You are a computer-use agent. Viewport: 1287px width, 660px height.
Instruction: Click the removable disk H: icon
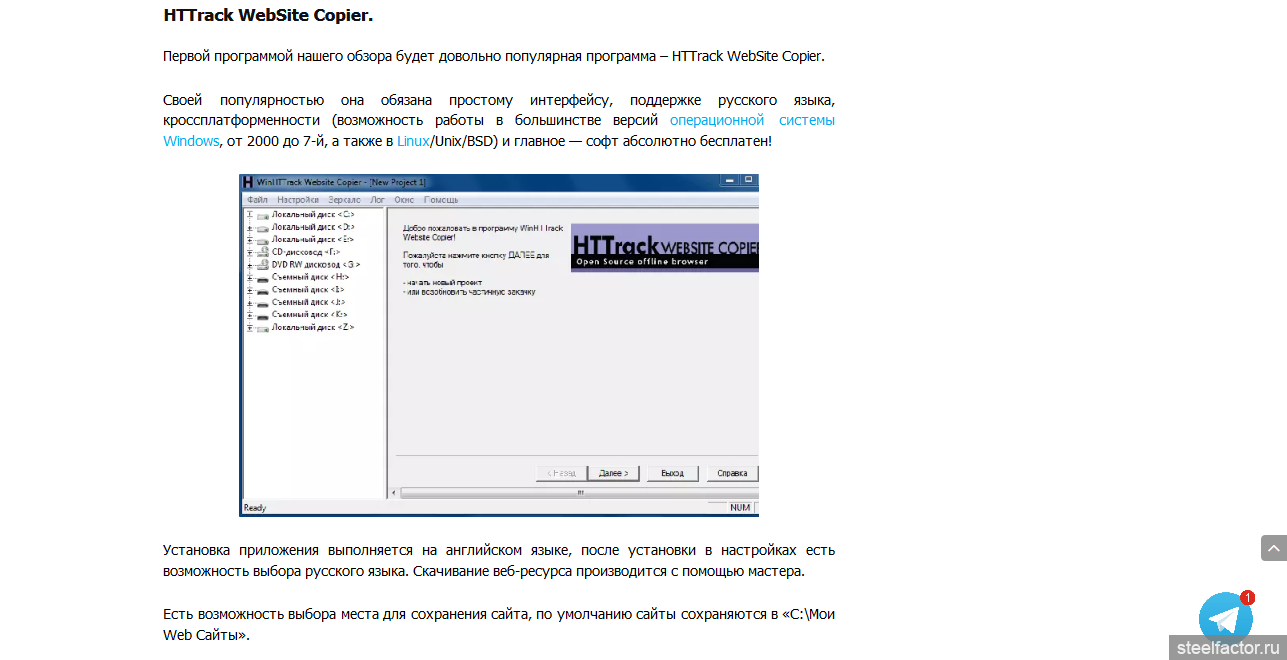coord(262,278)
